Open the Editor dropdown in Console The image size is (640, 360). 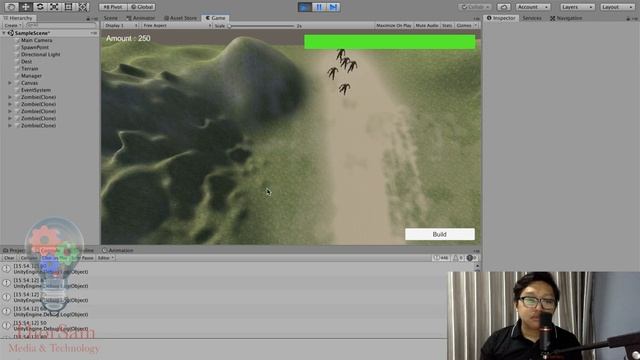[x=106, y=258]
